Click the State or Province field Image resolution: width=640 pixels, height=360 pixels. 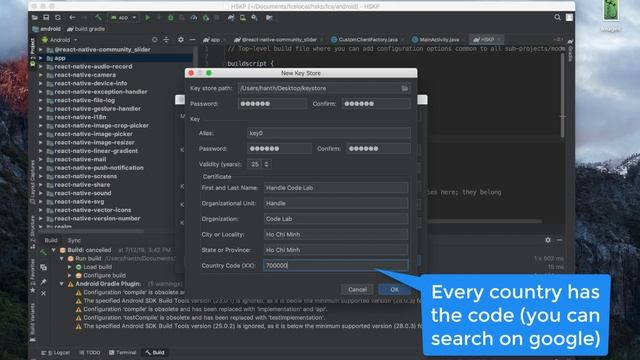(x=336, y=250)
